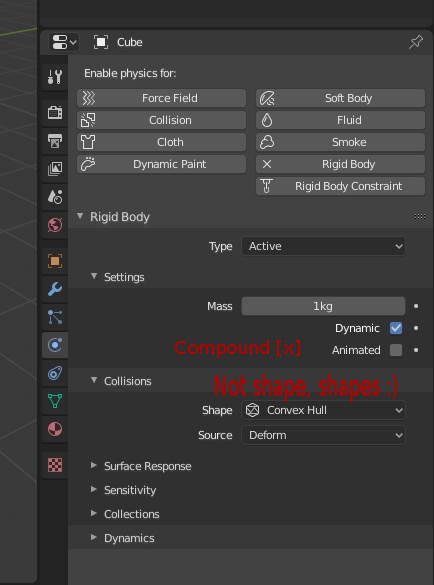Collapse the Settings subpanel

(x=94, y=276)
